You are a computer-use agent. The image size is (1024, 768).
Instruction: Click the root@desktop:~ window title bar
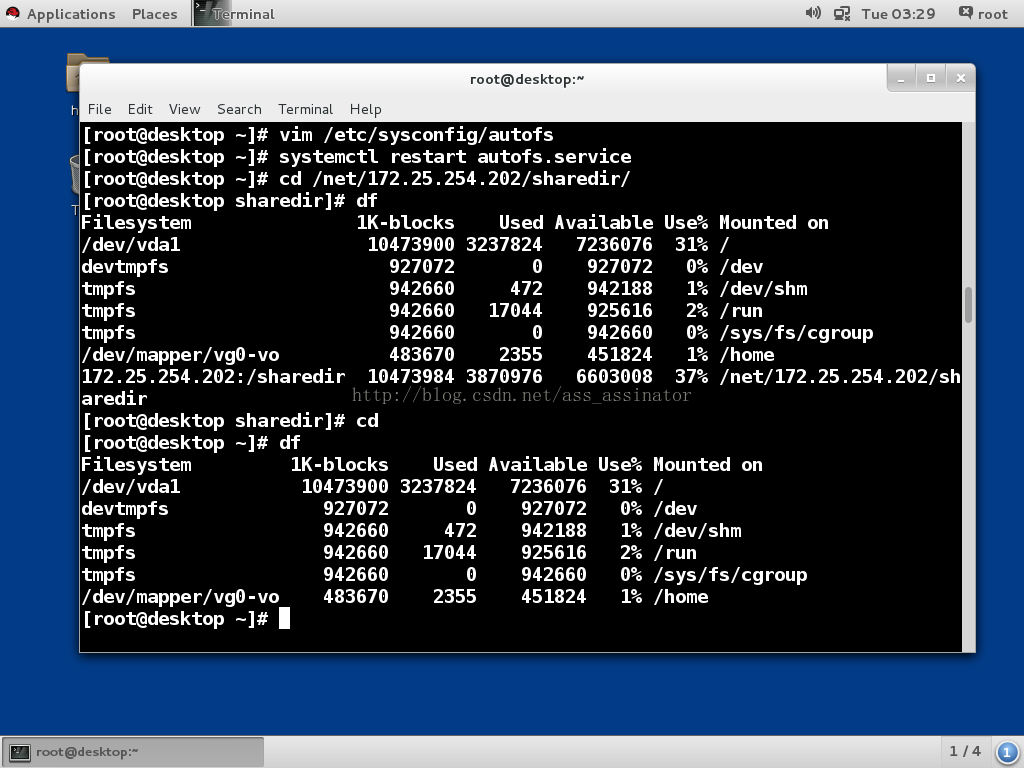click(526, 79)
